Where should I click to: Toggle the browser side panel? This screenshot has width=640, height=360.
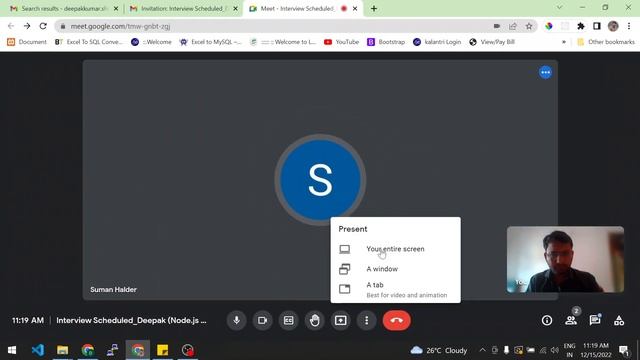[597, 26]
